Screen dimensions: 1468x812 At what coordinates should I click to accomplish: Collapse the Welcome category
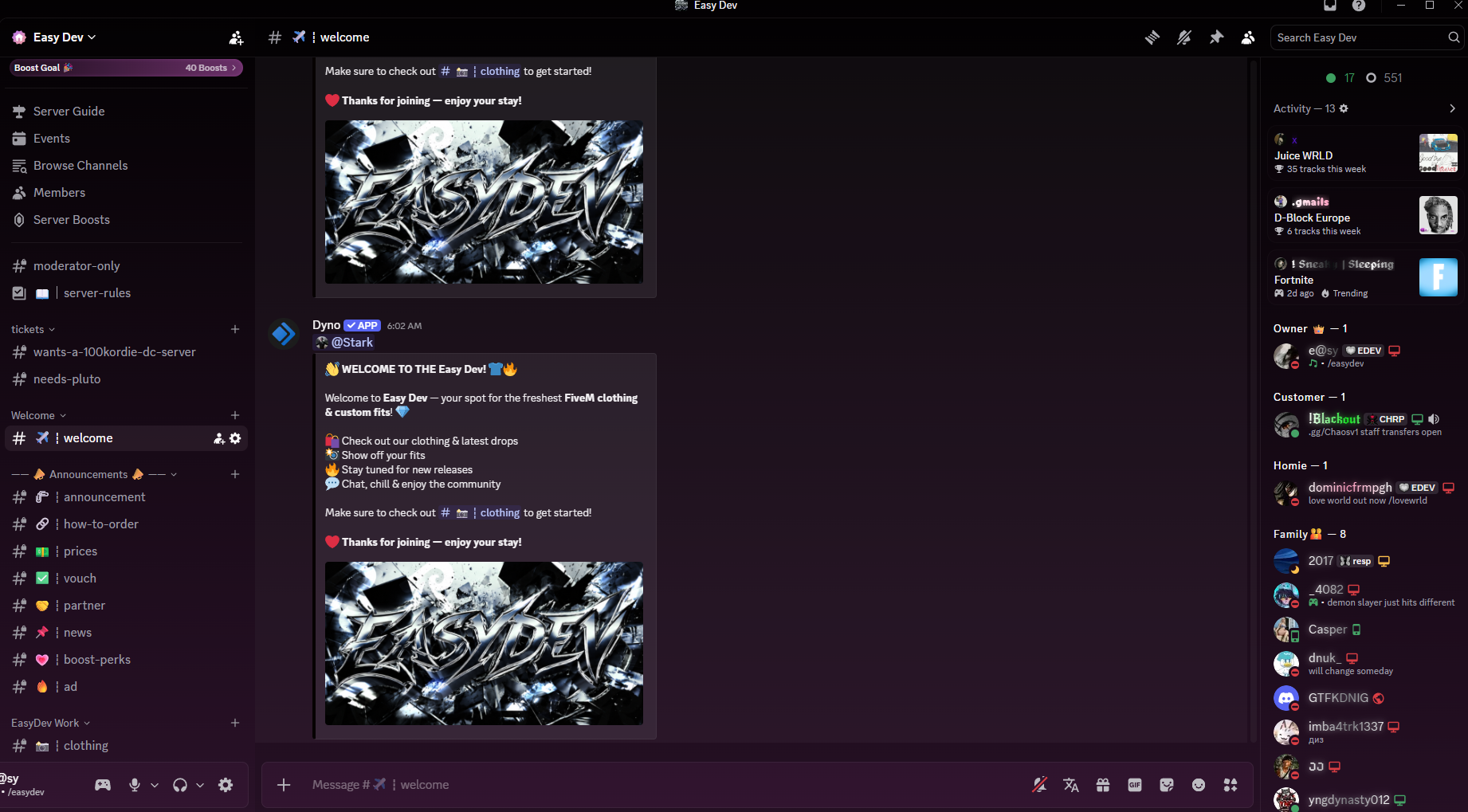(x=38, y=415)
